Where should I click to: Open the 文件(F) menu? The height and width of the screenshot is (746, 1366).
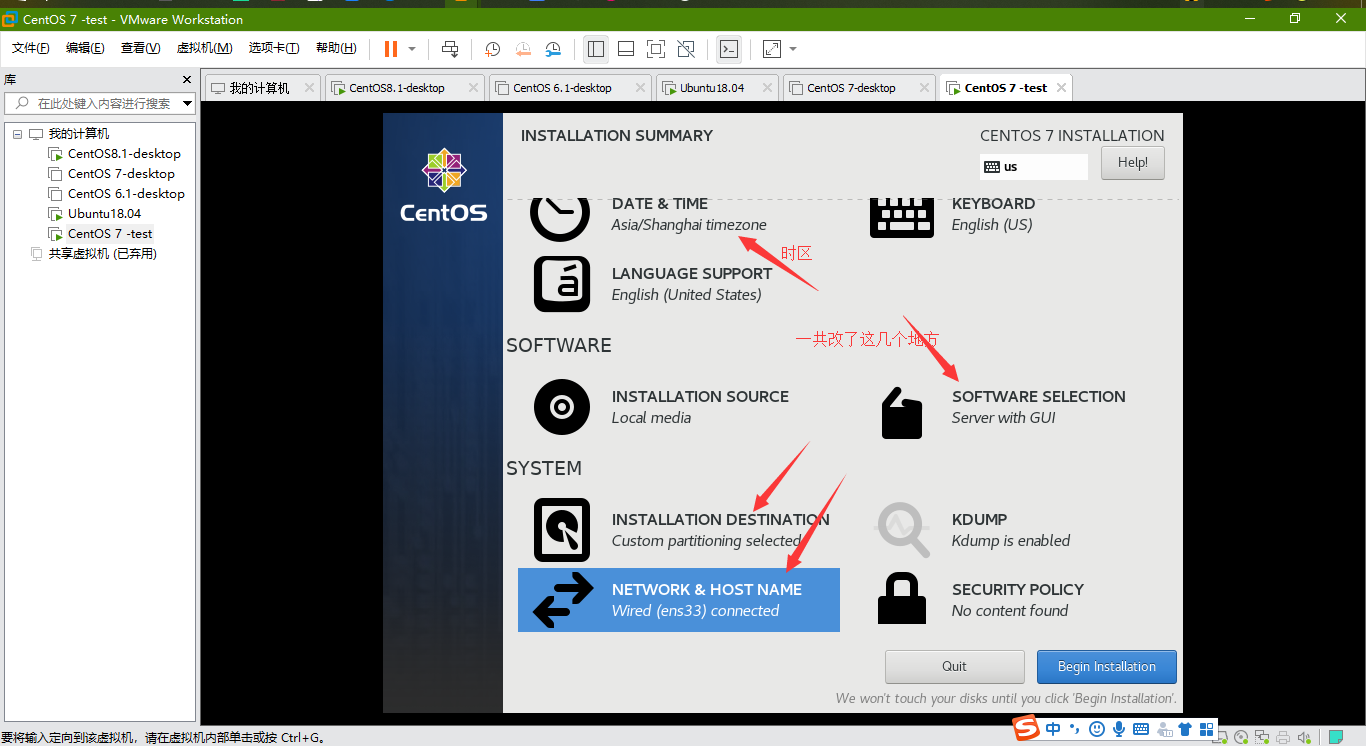point(30,48)
